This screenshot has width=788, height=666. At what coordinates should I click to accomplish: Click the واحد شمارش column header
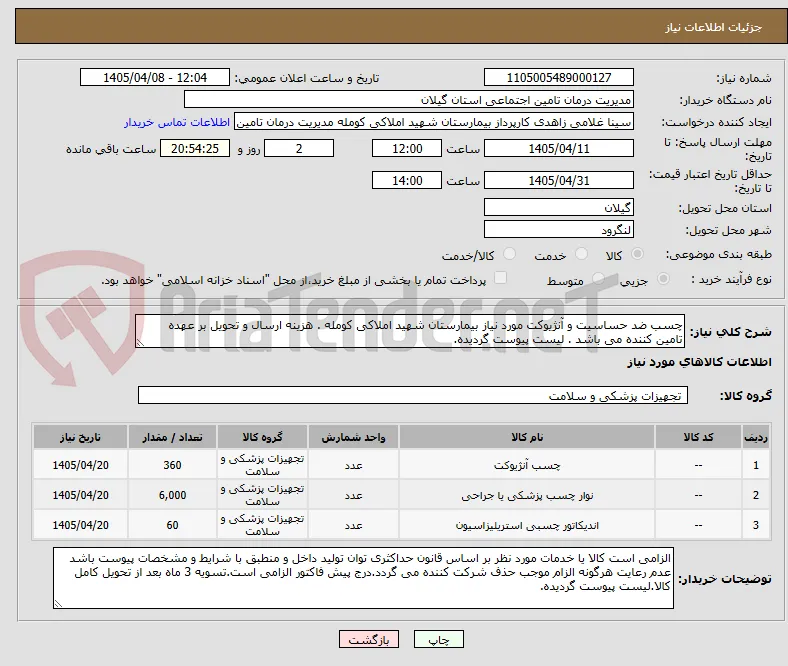click(353, 437)
